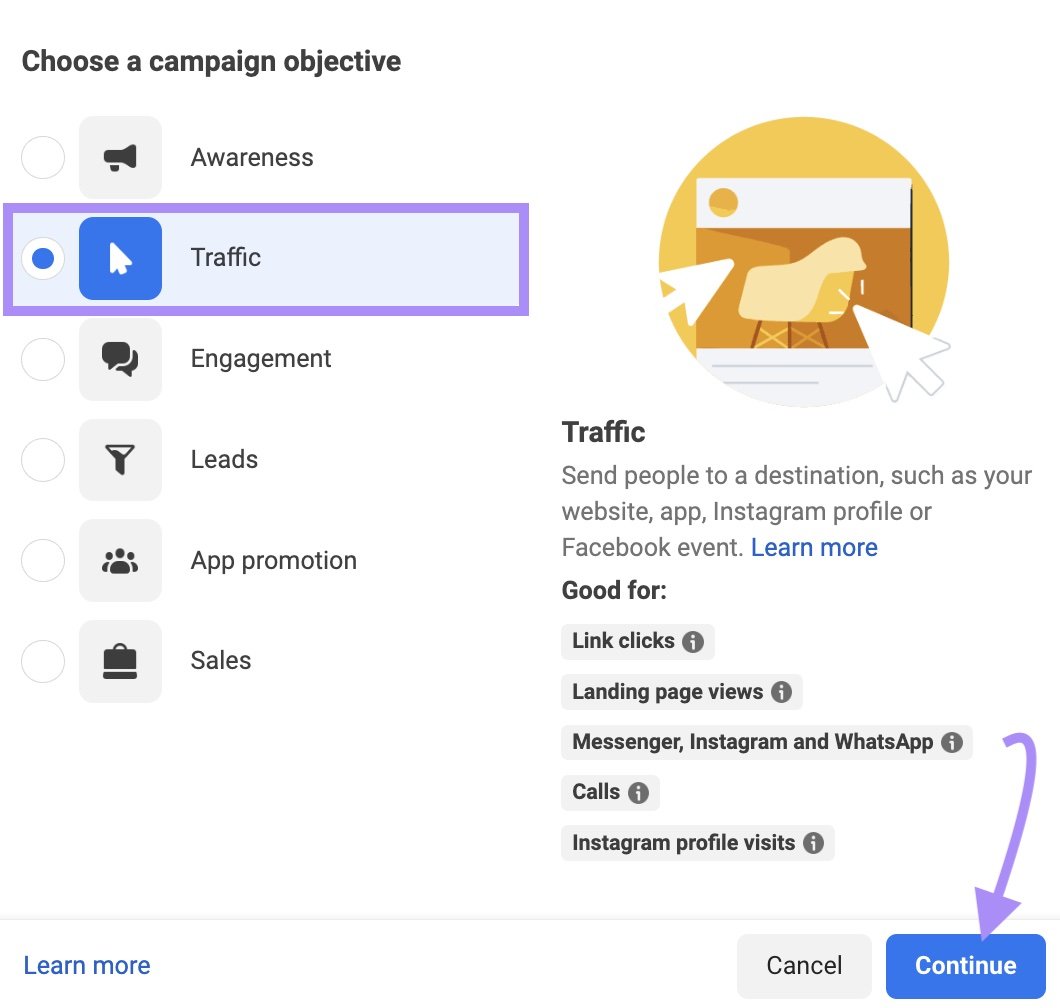Cancel the campaign objective selection

[x=804, y=965]
